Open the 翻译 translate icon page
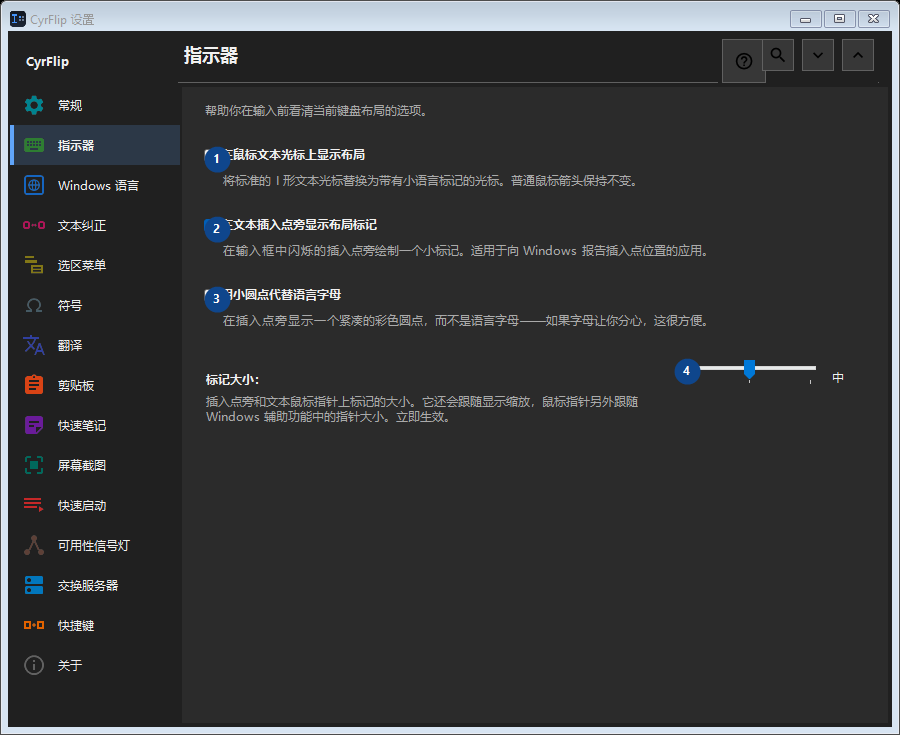Screen dimensions: 900x735 34,345
